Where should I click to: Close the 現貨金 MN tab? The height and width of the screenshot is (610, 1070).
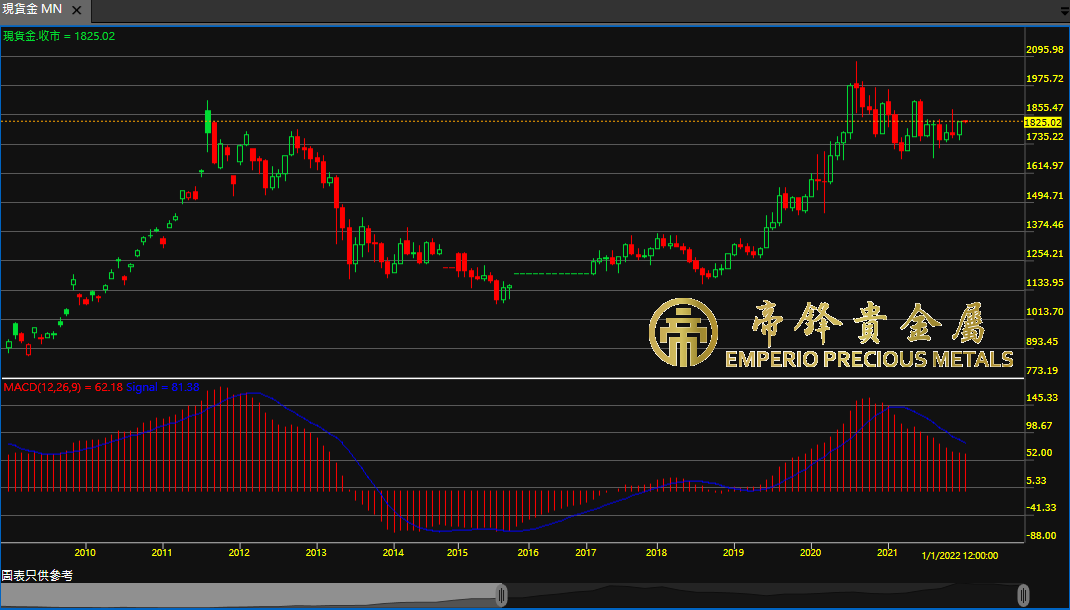point(76,10)
